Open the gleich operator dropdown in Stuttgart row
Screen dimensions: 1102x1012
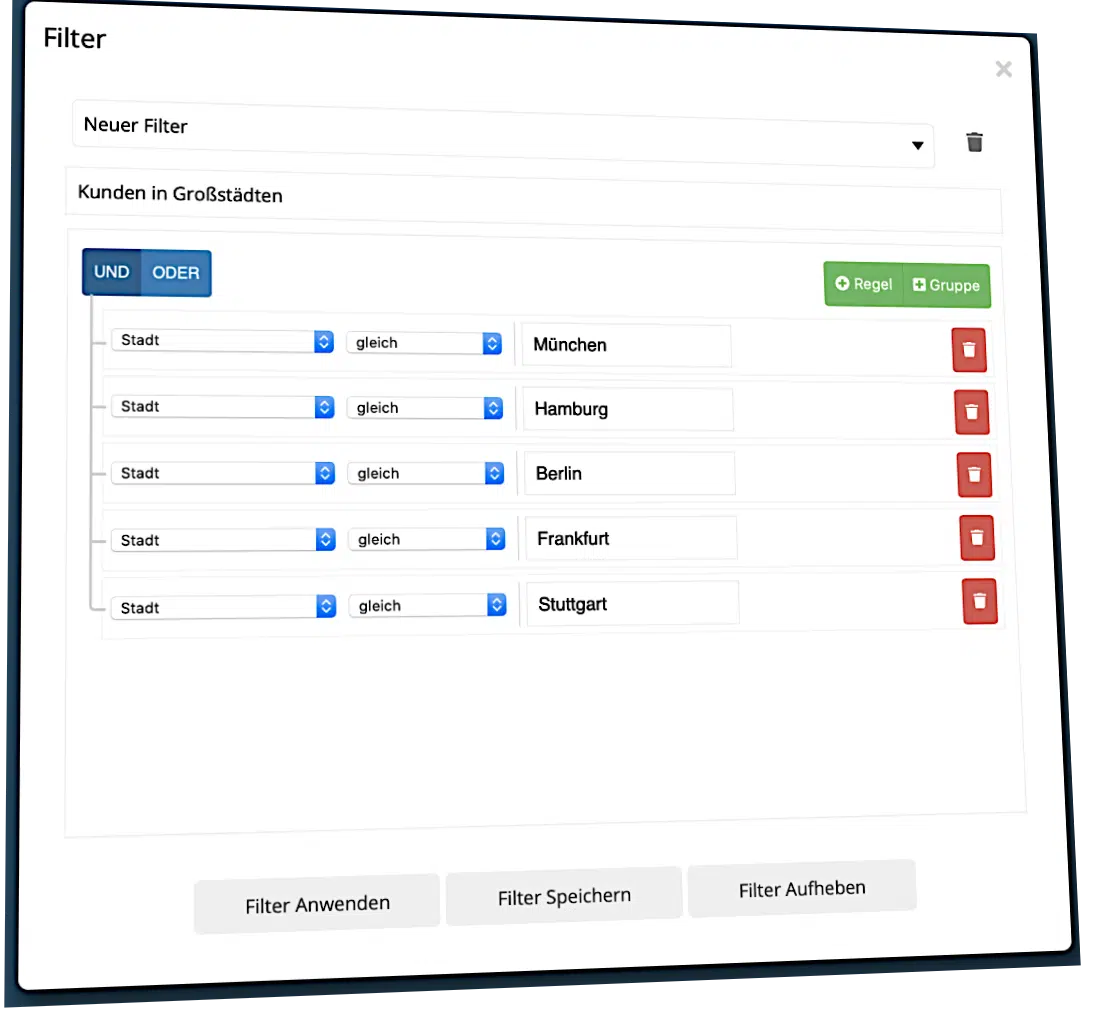(427, 605)
